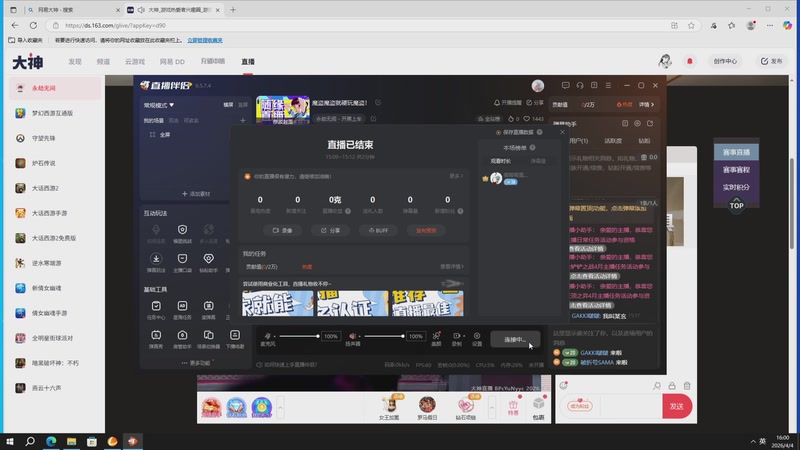
Task: Mute the 扬声器 speaker icon
Action: click(352, 336)
